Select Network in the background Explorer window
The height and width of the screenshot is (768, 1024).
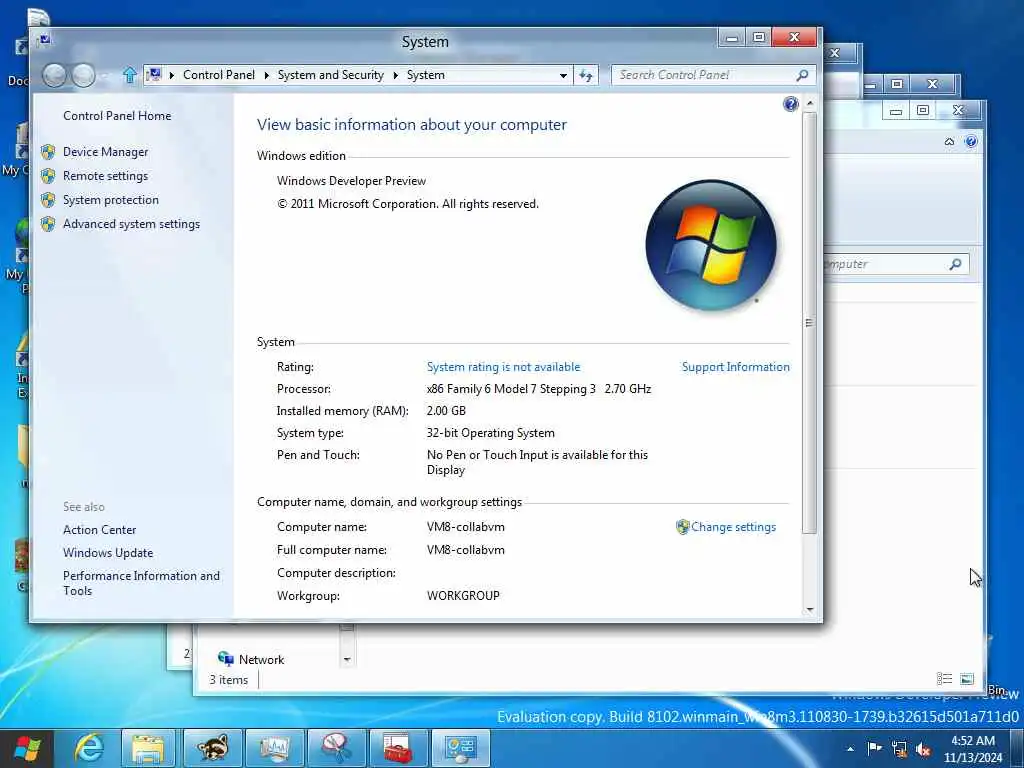tap(261, 660)
